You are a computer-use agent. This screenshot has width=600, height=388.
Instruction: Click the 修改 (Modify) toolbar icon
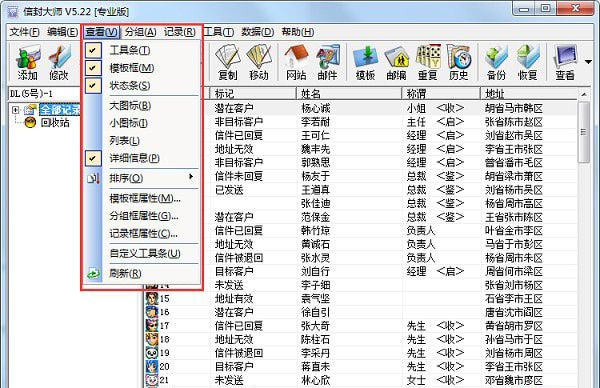pos(59,62)
